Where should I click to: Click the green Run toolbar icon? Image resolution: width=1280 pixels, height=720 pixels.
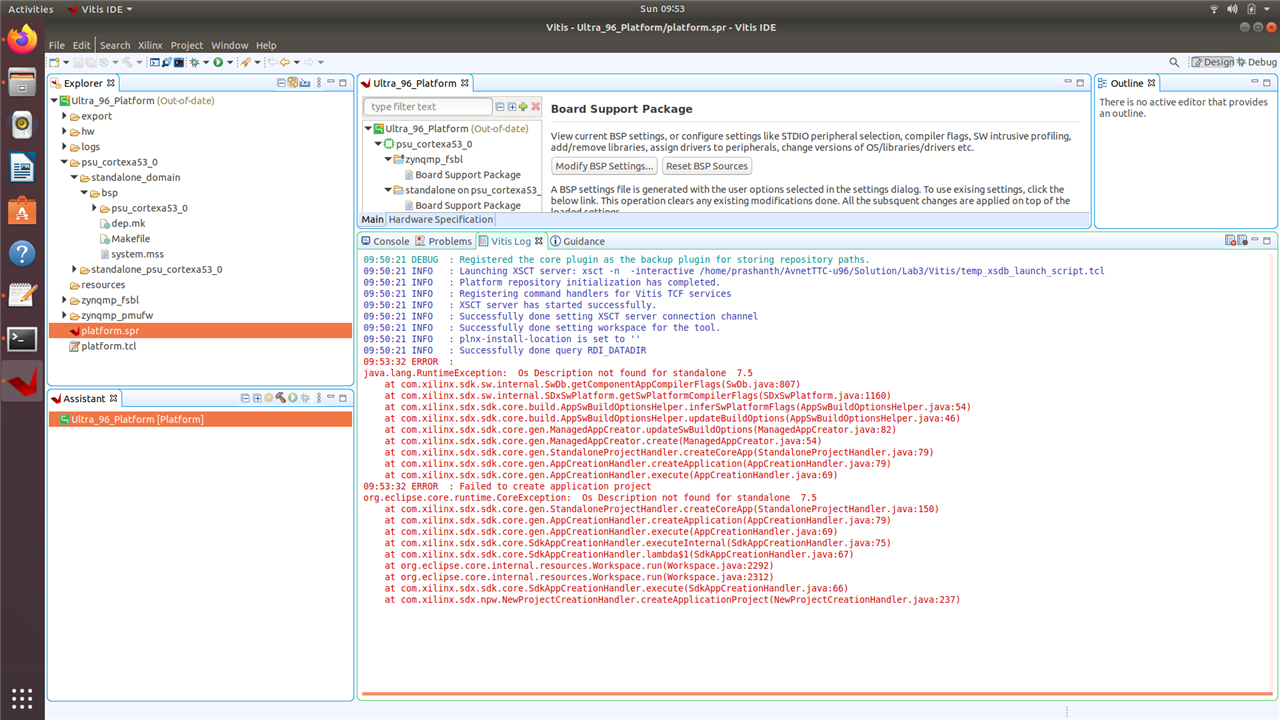[x=218, y=62]
